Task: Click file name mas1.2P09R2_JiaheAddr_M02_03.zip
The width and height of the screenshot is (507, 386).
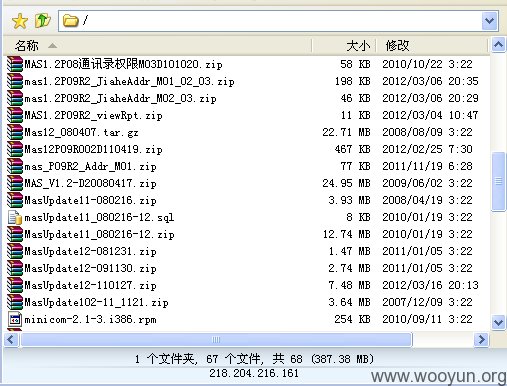Action: coord(120,98)
